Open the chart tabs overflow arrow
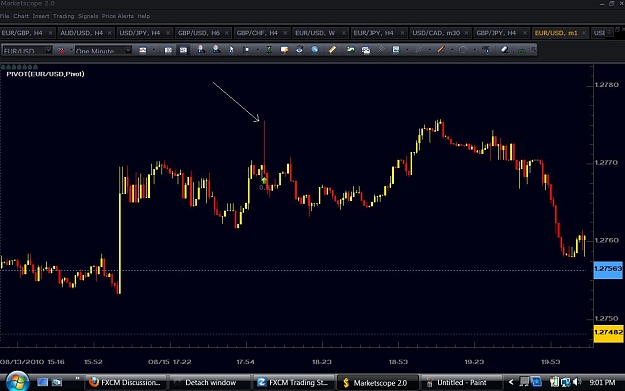The height and width of the screenshot is (391, 625). (x=609, y=32)
